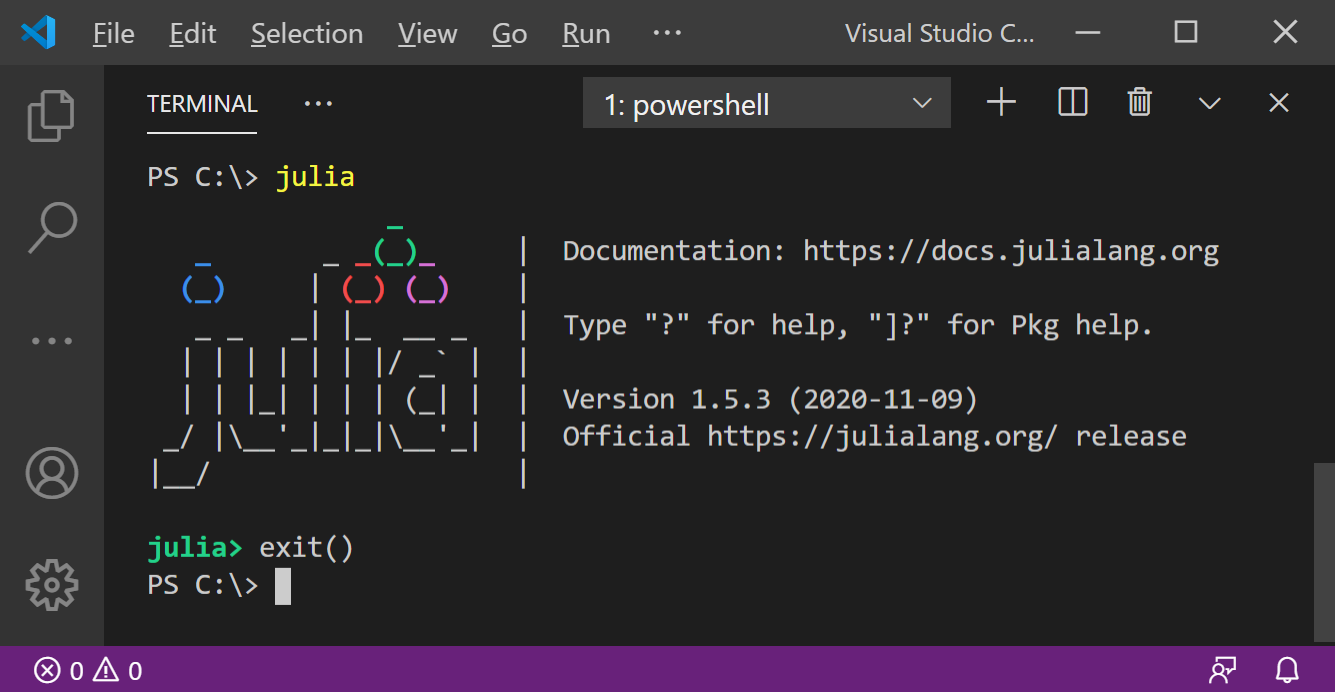The width and height of the screenshot is (1335, 692).
Task: Click the 'julia' command text
Action: click(315, 177)
